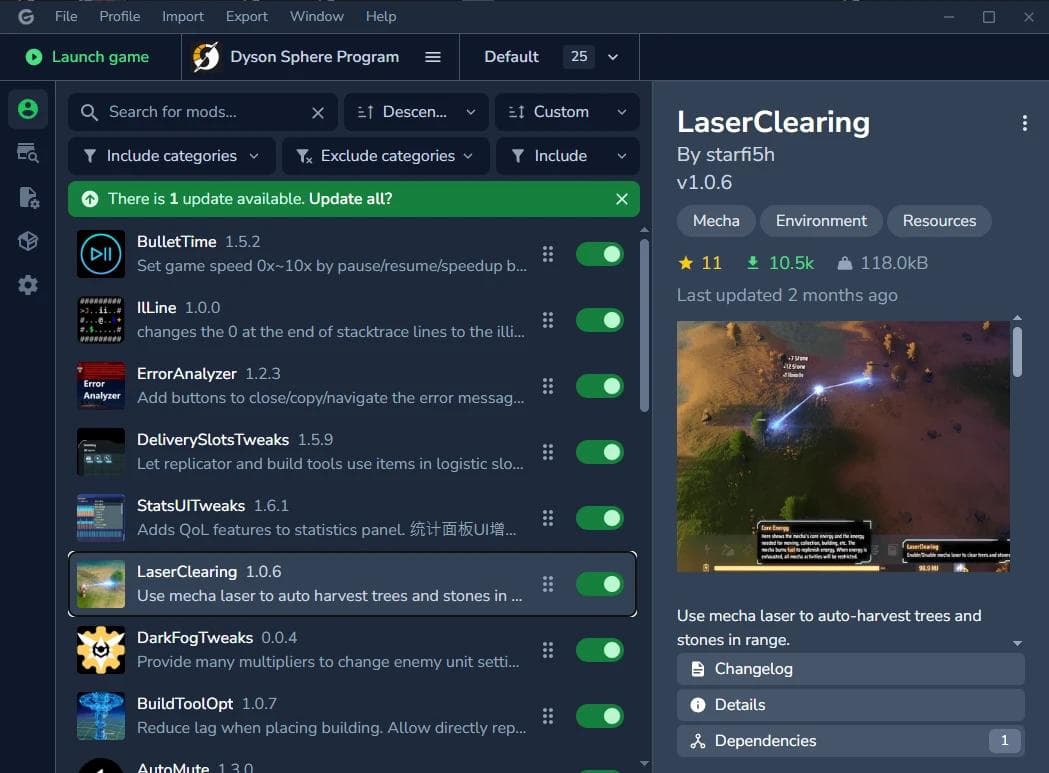Disable the LaserClearing mod toggle
The height and width of the screenshot is (773, 1049).
click(x=600, y=584)
